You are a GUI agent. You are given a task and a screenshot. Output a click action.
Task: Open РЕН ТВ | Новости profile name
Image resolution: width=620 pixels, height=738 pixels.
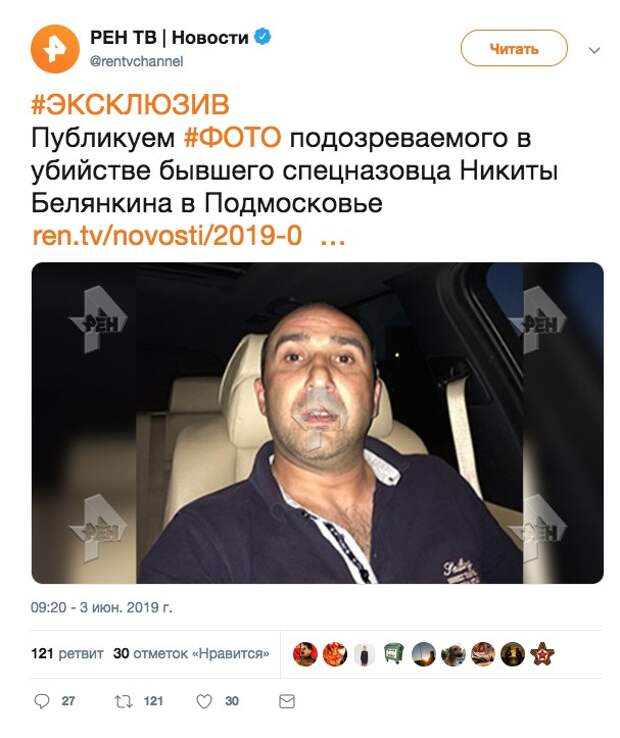[169, 37]
